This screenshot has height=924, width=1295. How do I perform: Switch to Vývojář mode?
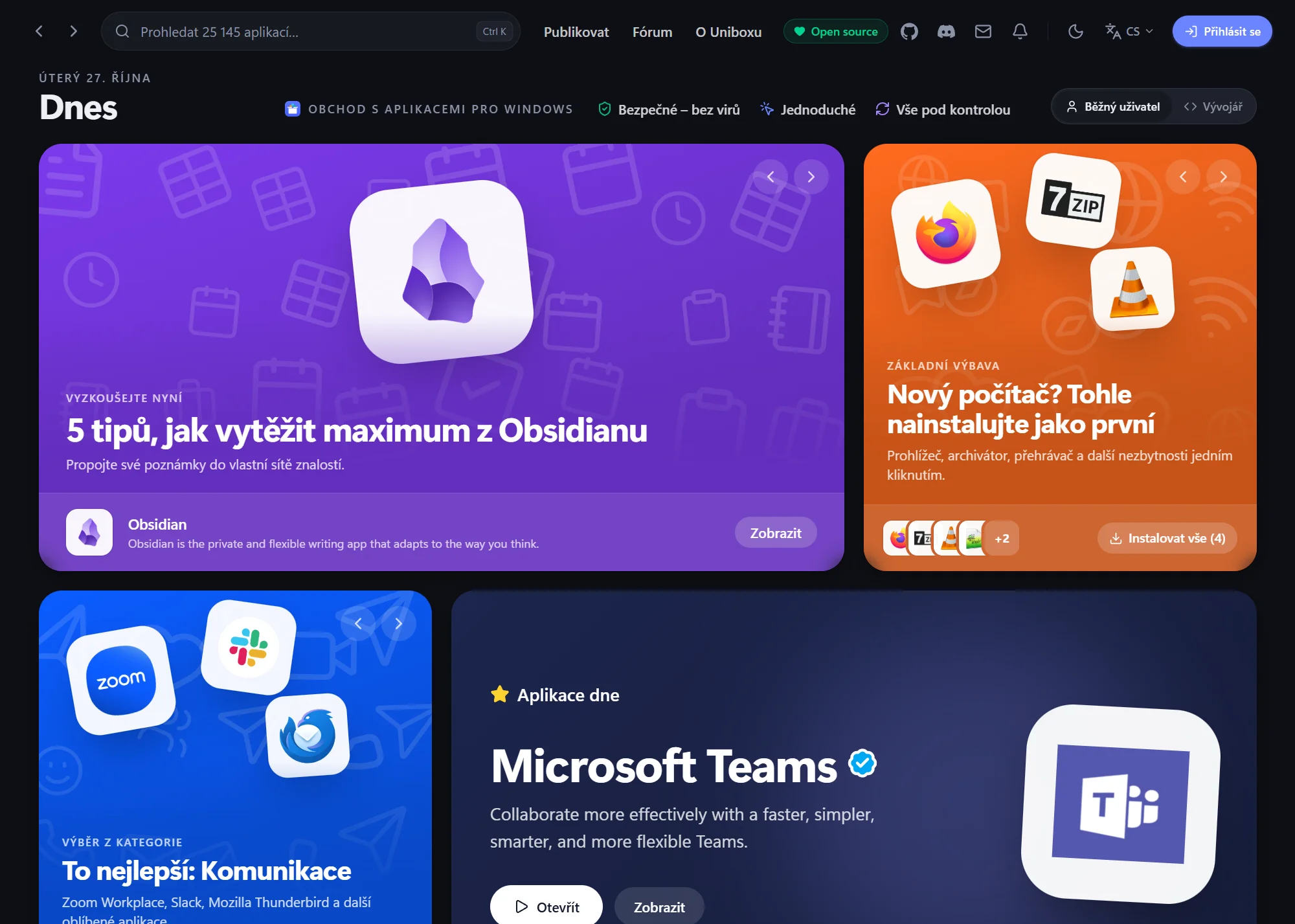click(x=1213, y=107)
